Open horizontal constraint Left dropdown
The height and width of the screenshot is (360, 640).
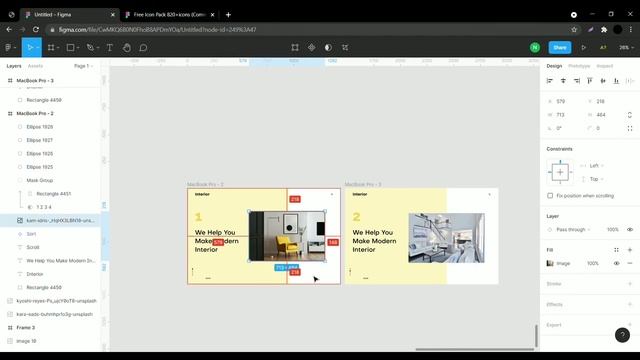click(596, 166)
